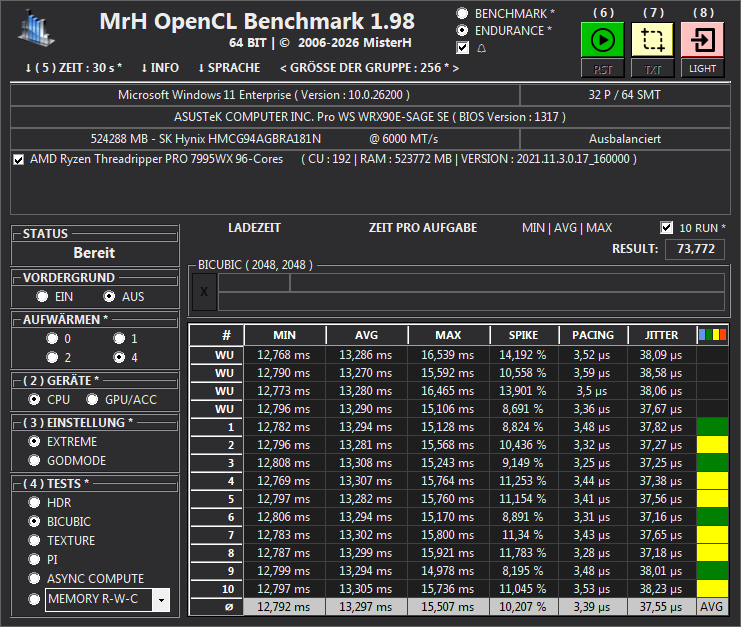The height and width of the screenshot is (627, 741).
Task: Set VORDERGRUND to EIN
Action: 43,296
